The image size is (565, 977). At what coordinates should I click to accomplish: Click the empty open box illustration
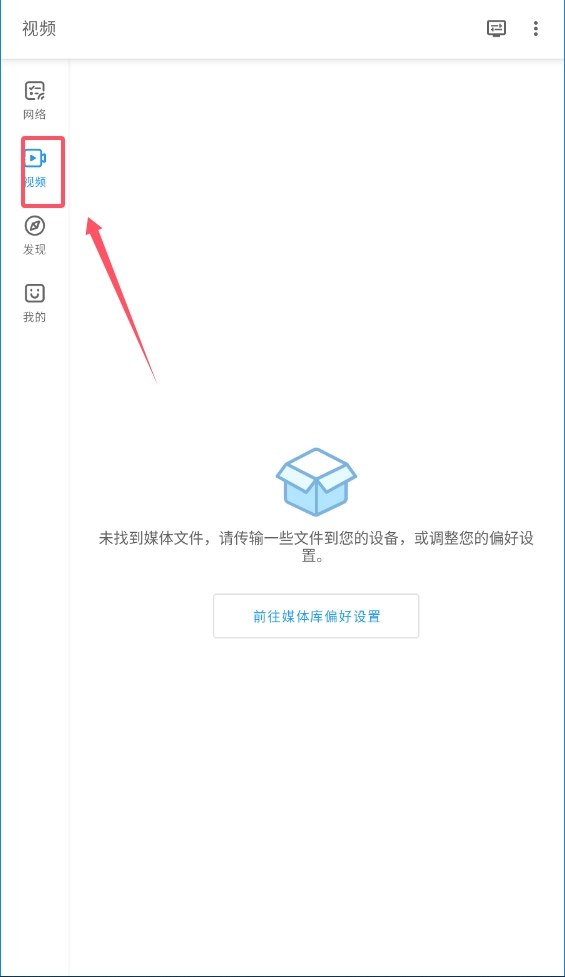click(316, 482)
